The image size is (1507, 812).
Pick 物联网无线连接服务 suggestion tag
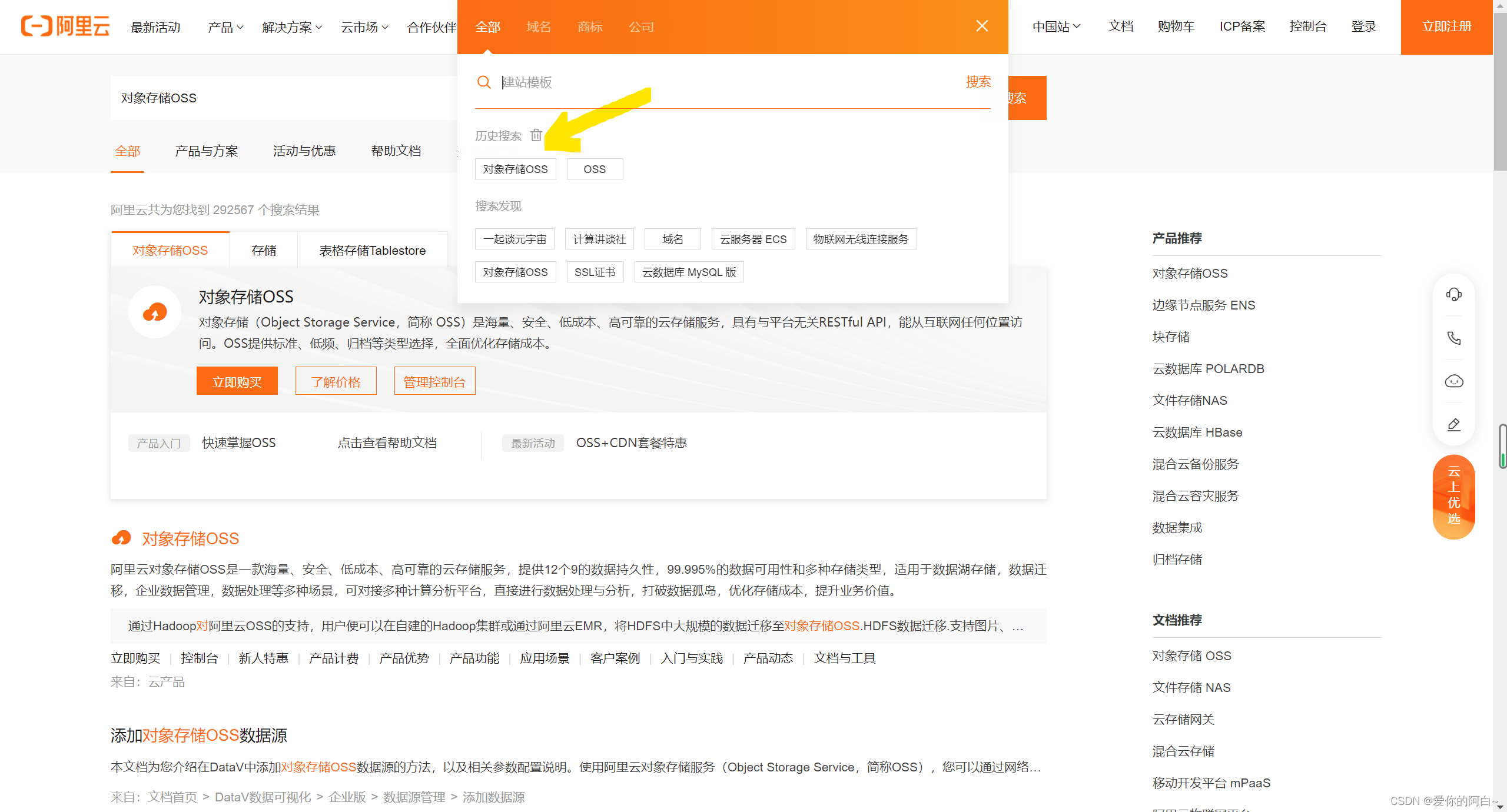pos(861,239)
